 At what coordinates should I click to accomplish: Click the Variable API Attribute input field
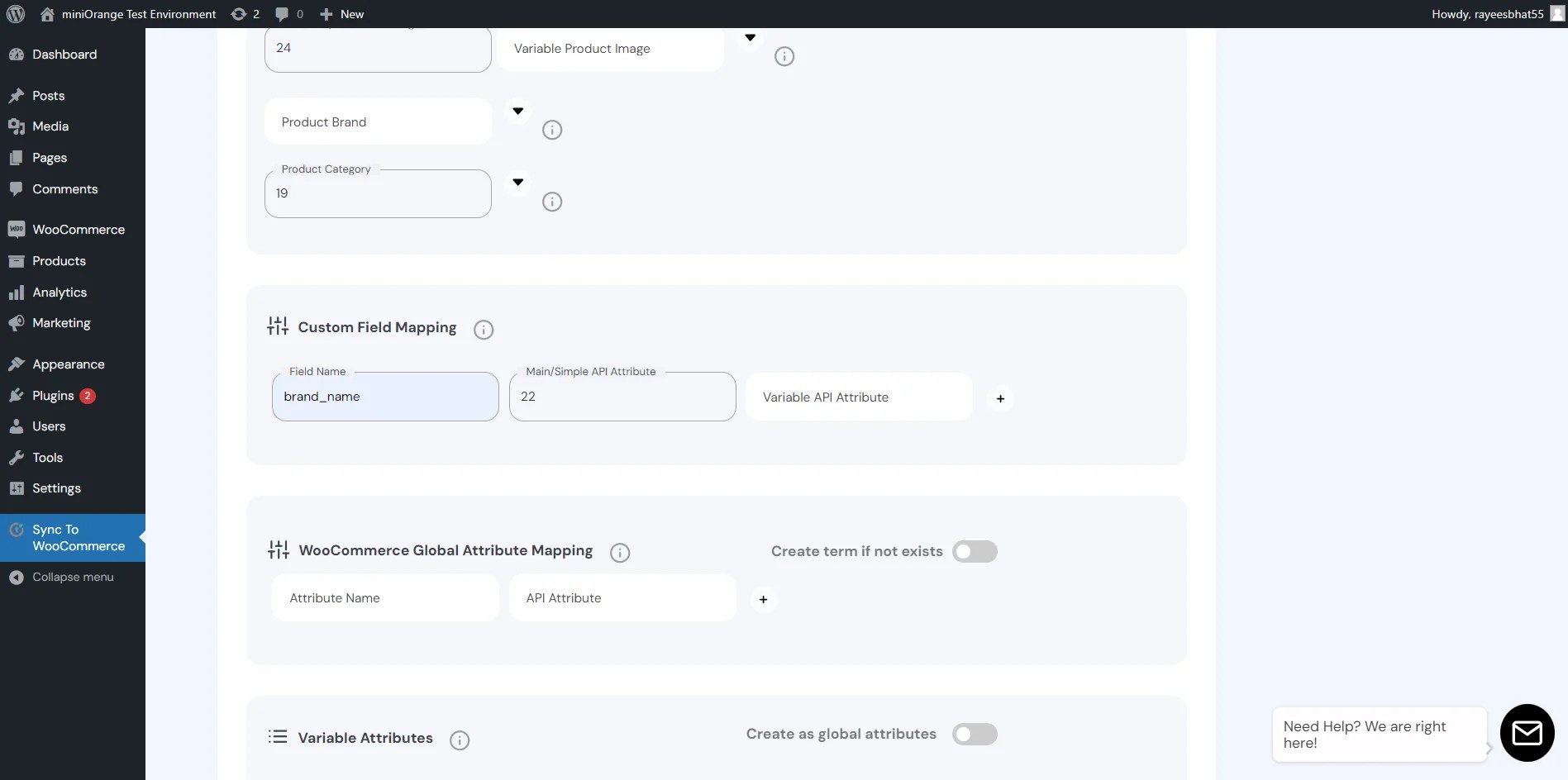tap(858, 397)
